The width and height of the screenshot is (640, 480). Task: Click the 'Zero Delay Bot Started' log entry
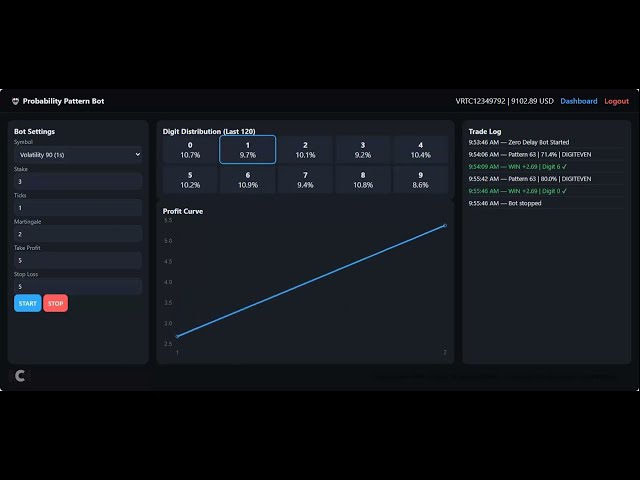point(546,142)
